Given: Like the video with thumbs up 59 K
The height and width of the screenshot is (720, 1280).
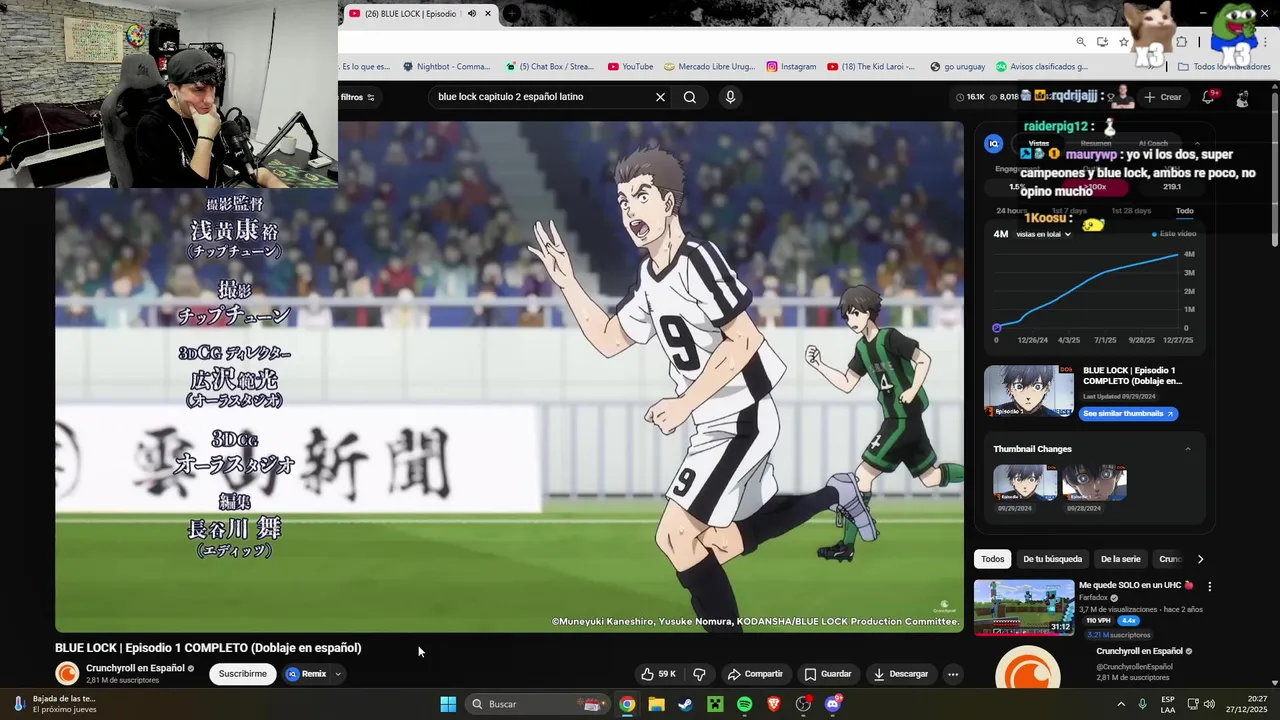Looking at the screenshot, I should pos(658,674).
